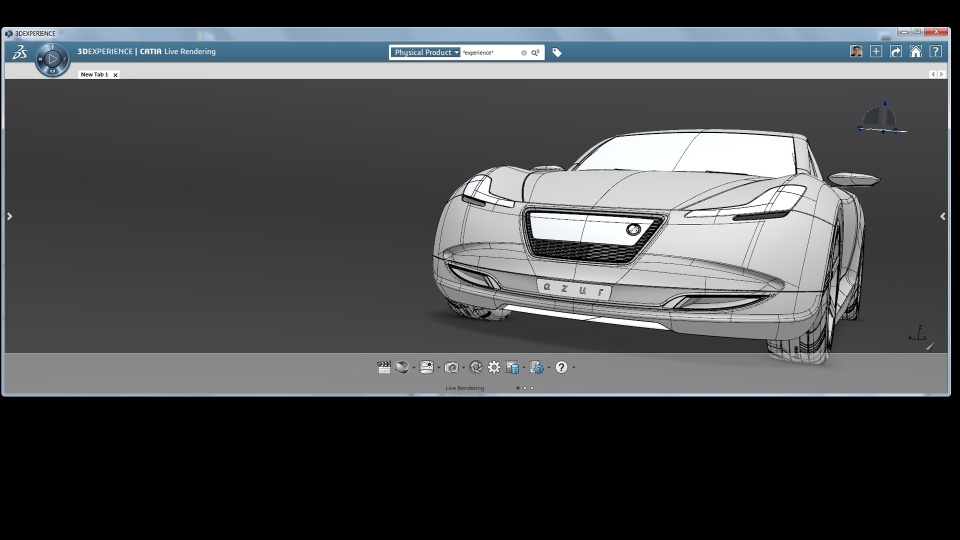Click the search input field
960x540 pixels.
[x=490, y=53]
